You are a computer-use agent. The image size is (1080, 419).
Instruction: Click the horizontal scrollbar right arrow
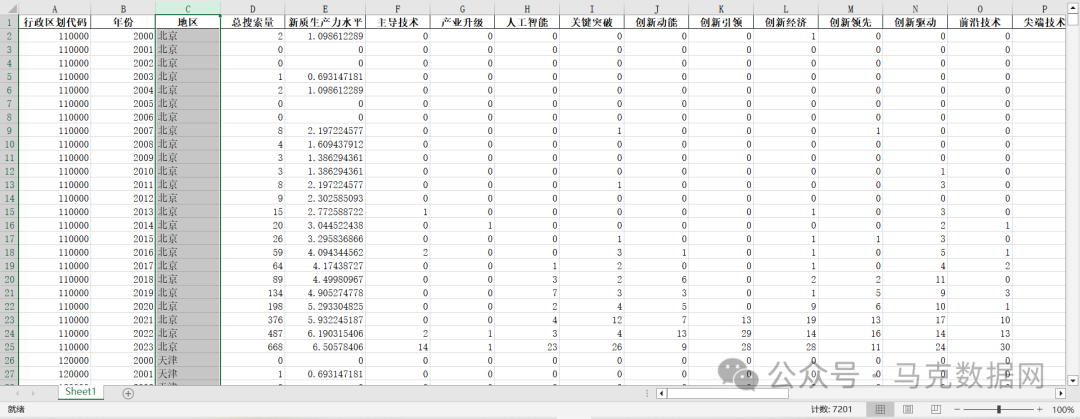tap(1061, 394)
